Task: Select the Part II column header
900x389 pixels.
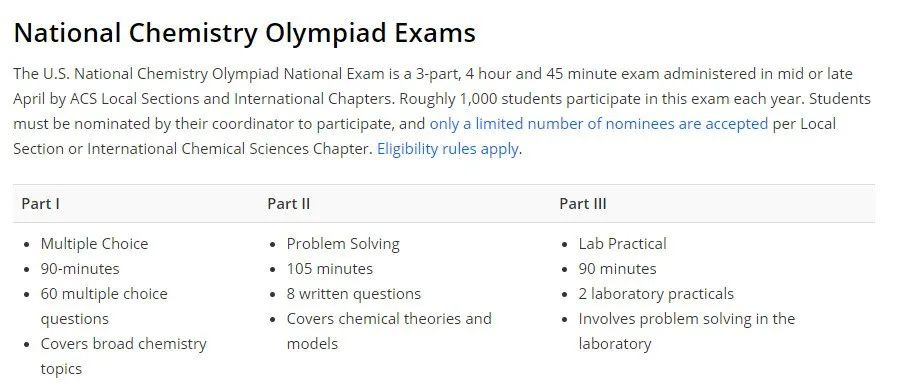Action: 289,204
